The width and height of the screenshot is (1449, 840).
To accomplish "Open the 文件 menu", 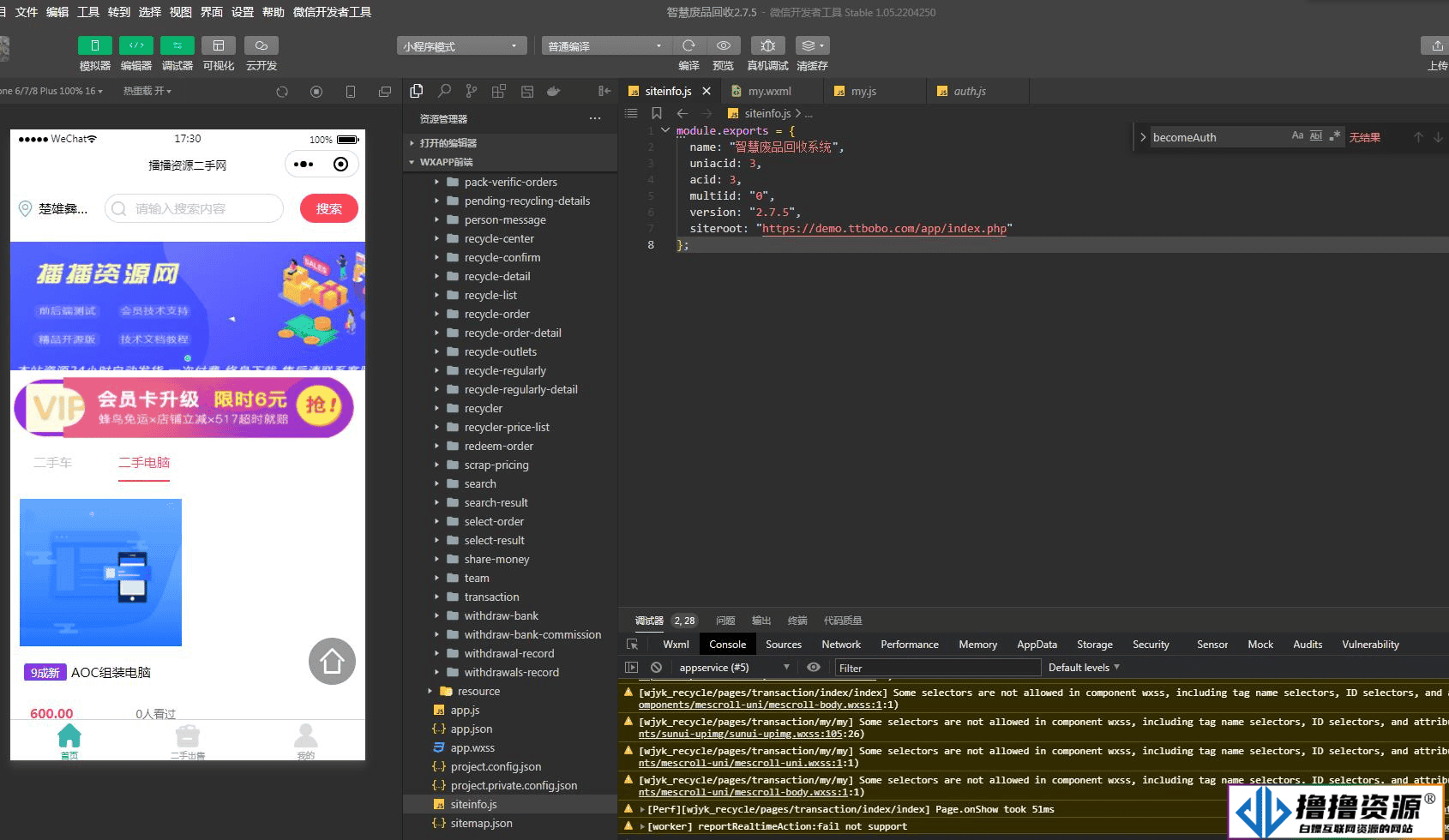I will pyautogui.click(x=27, y=12).
